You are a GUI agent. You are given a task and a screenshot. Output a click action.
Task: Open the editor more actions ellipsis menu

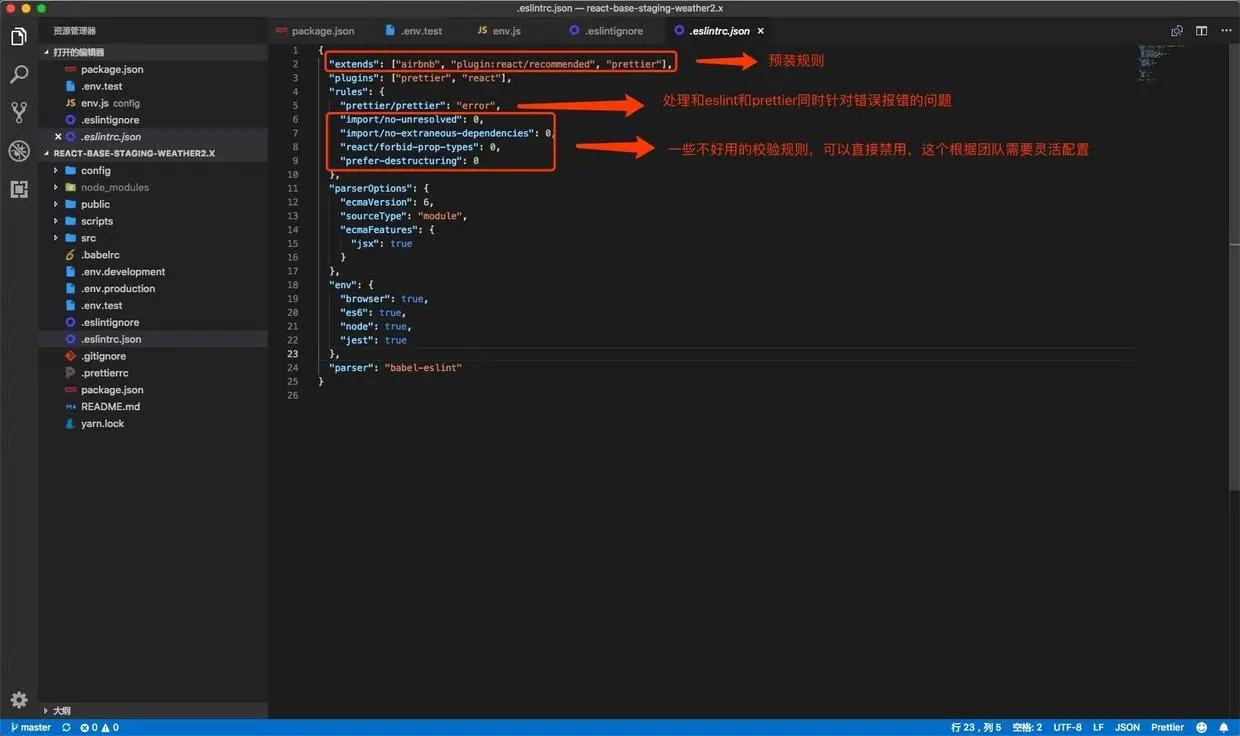[x=1226, y=31]
